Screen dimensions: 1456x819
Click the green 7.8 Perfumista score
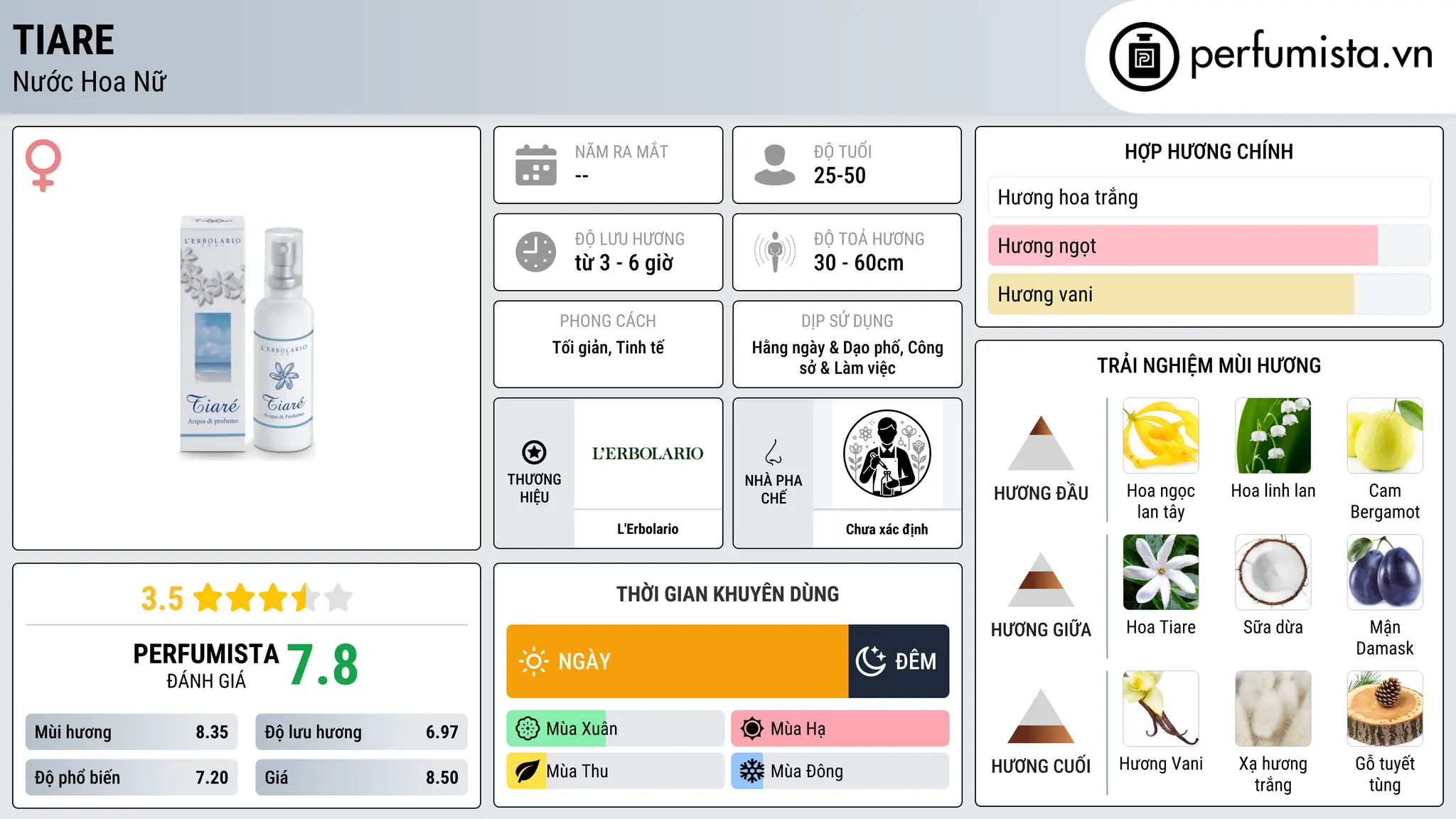323,665
